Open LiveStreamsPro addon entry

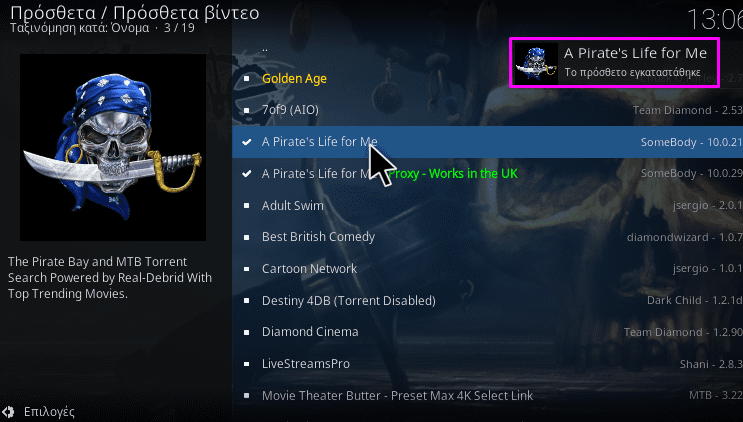point(488,364)
